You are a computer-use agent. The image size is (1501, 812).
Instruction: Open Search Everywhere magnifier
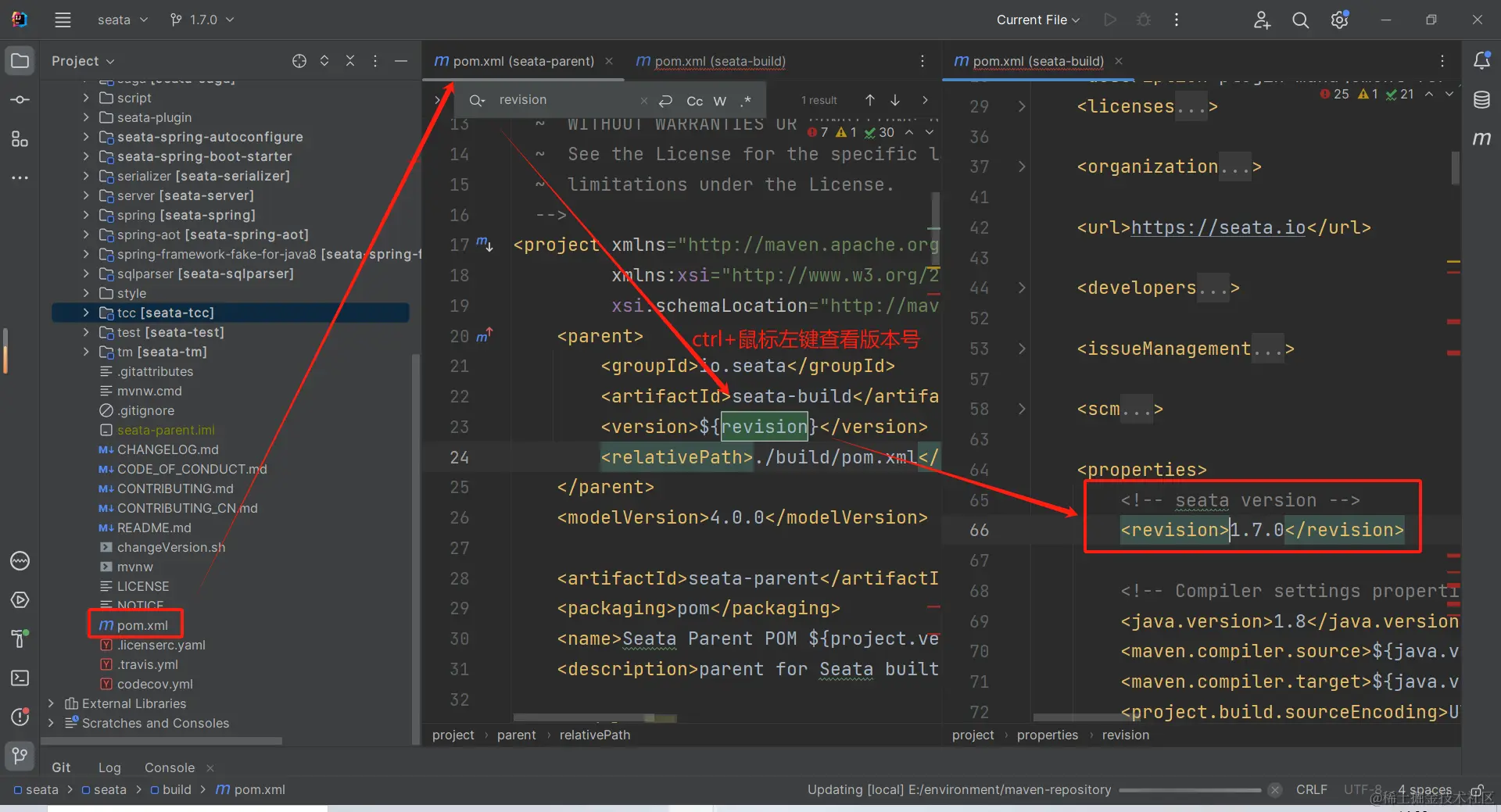1301,20
